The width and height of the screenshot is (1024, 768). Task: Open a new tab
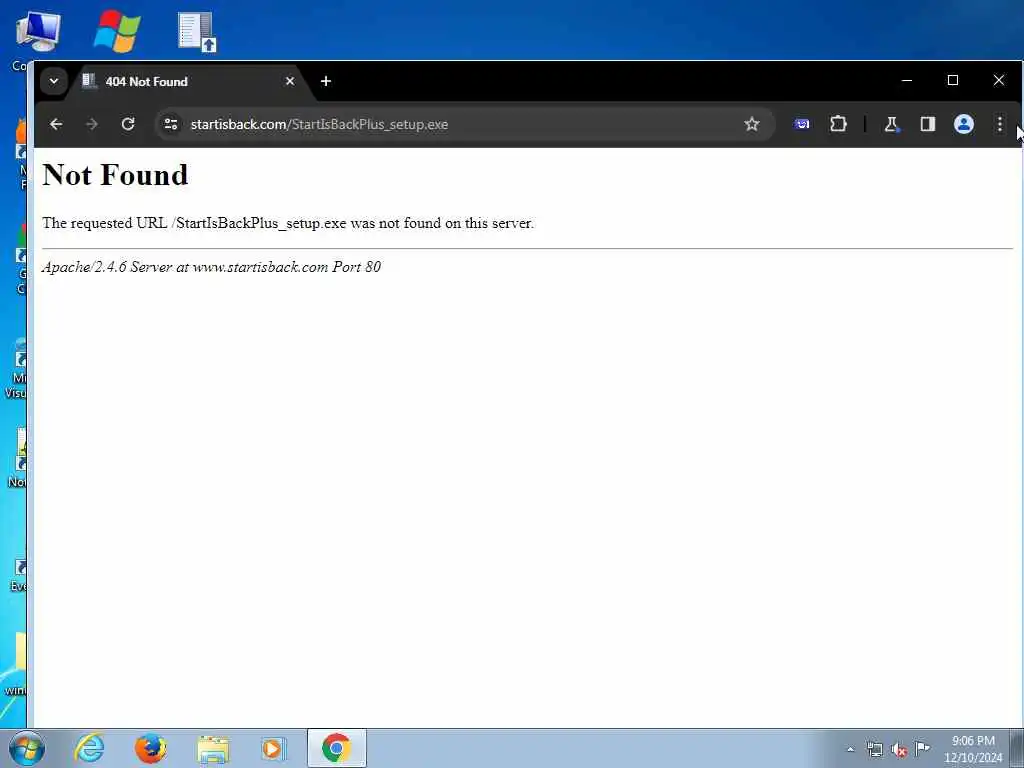coord(326,81)
